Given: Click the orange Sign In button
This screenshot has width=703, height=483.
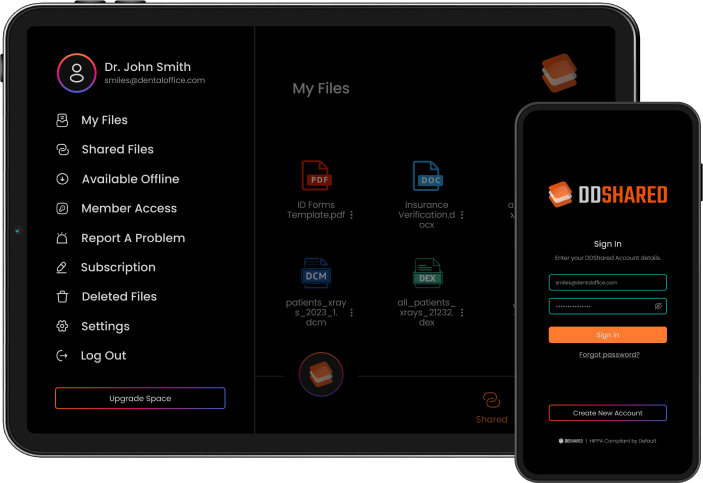Looking at the screenshot, I should [608, 335].
